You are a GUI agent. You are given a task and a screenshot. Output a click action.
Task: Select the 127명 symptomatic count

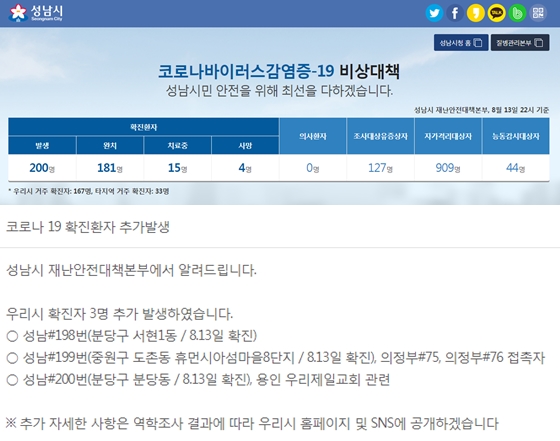pyautogui.click(x=380, y=167)
